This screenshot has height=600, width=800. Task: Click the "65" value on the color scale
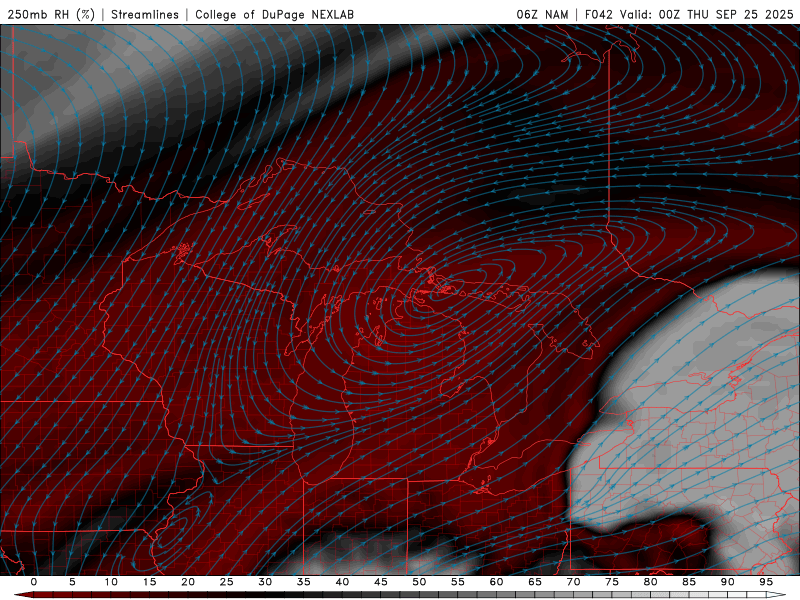(535, 582)
